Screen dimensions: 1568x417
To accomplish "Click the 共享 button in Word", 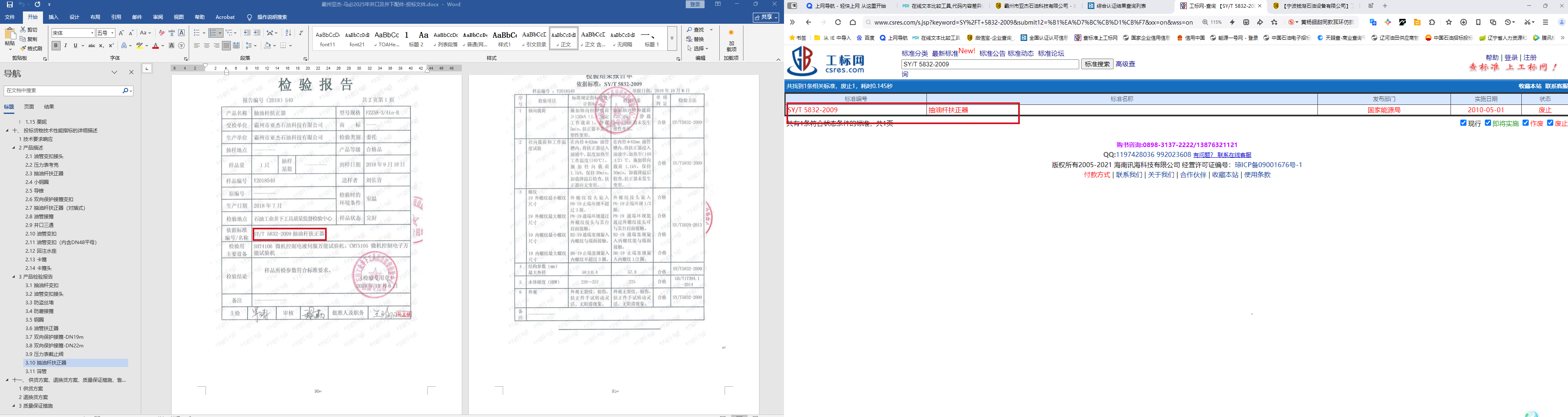I will click(765, 17).
